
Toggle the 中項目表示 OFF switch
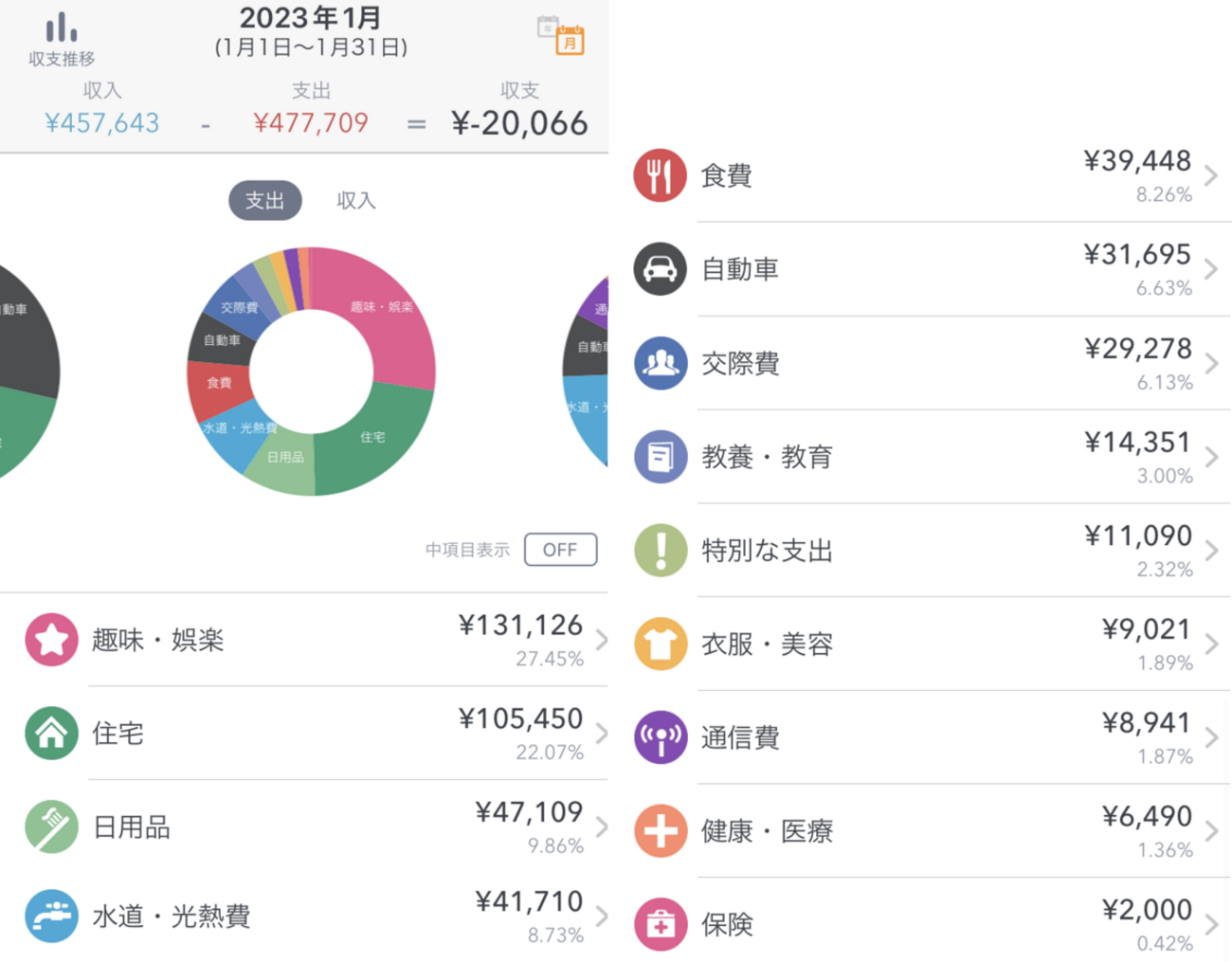point(560,550)
